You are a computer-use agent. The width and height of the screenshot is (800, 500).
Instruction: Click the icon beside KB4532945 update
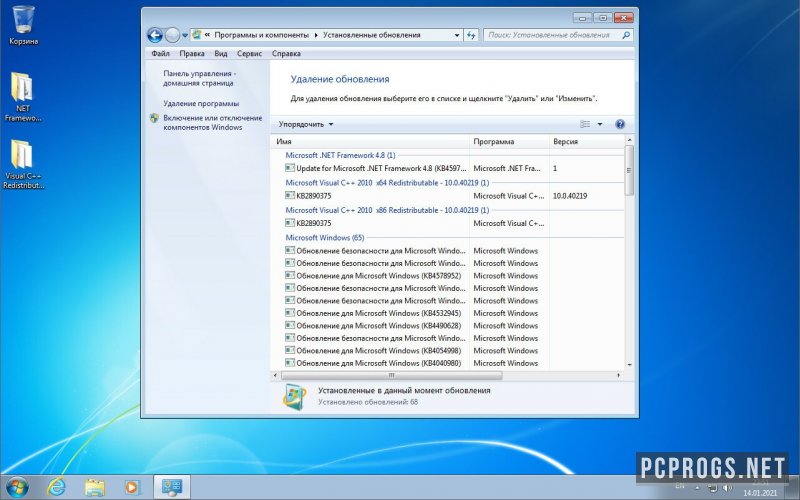coord(290,312)
